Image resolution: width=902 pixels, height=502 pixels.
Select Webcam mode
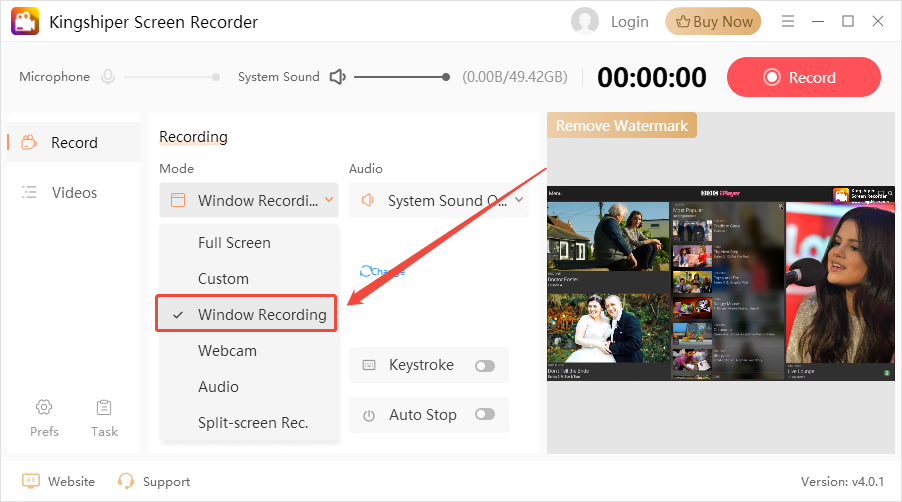[x=249, y=351]
